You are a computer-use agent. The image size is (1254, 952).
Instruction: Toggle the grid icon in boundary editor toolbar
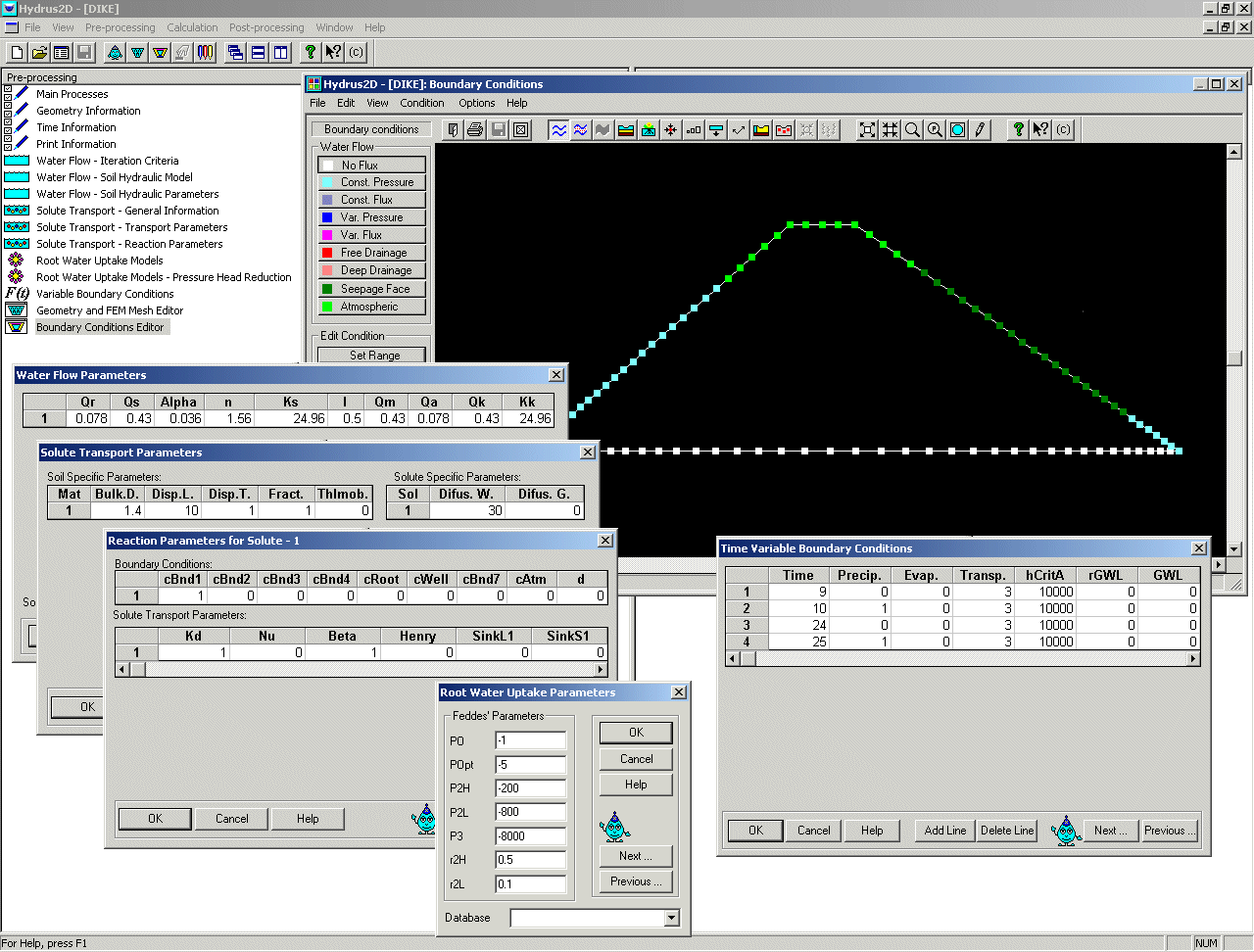coord(890,129)
